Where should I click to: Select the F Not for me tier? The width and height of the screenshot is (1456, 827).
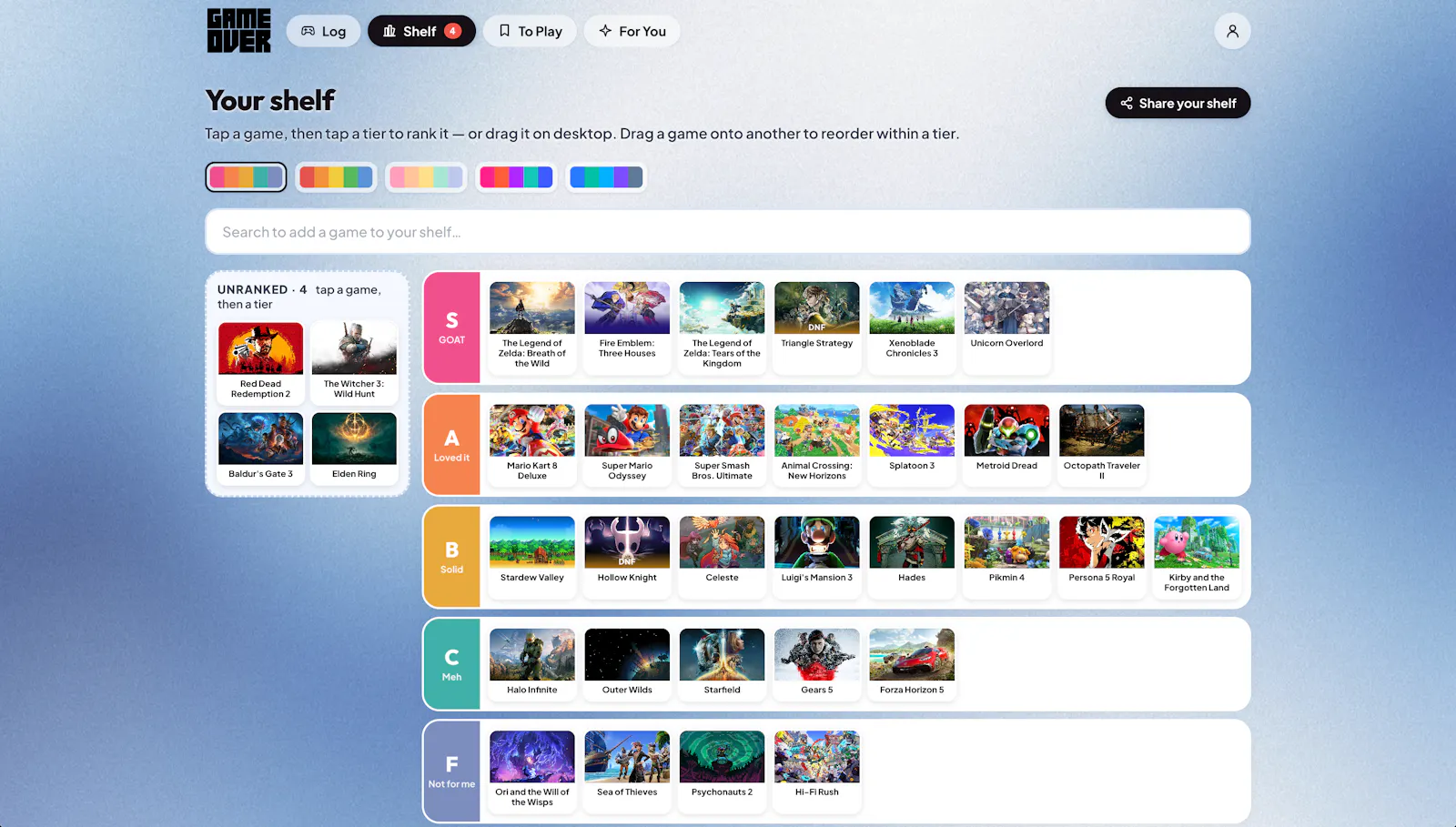[451, 772]
